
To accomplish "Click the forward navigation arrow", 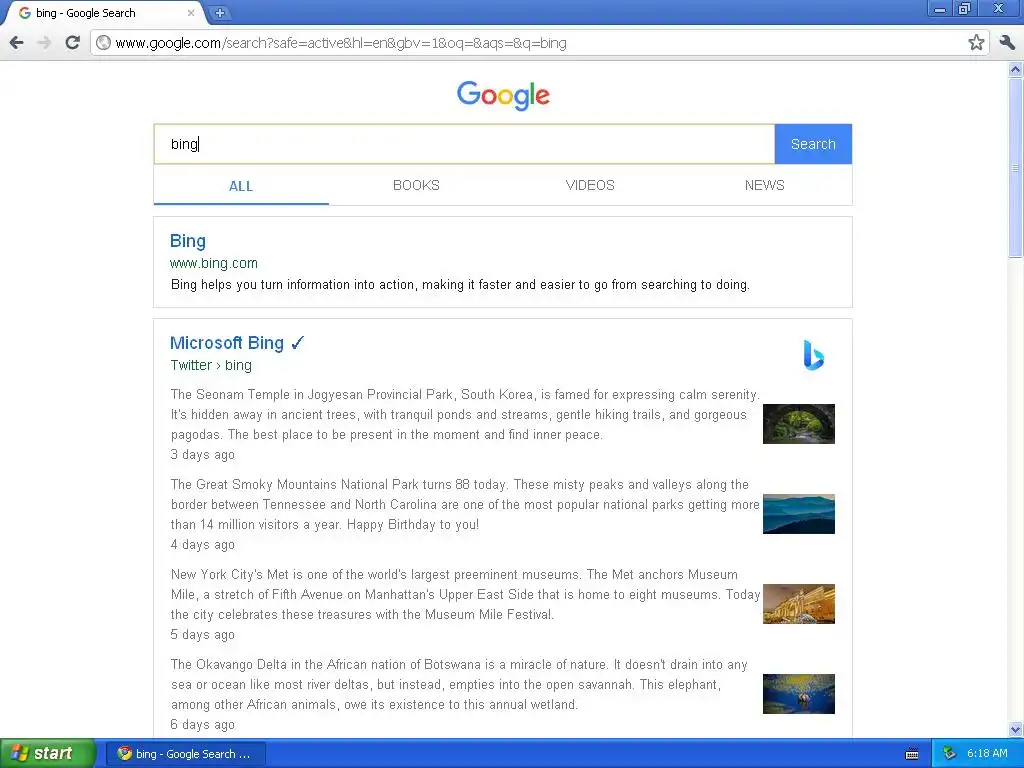I will [x=44, y=43].
